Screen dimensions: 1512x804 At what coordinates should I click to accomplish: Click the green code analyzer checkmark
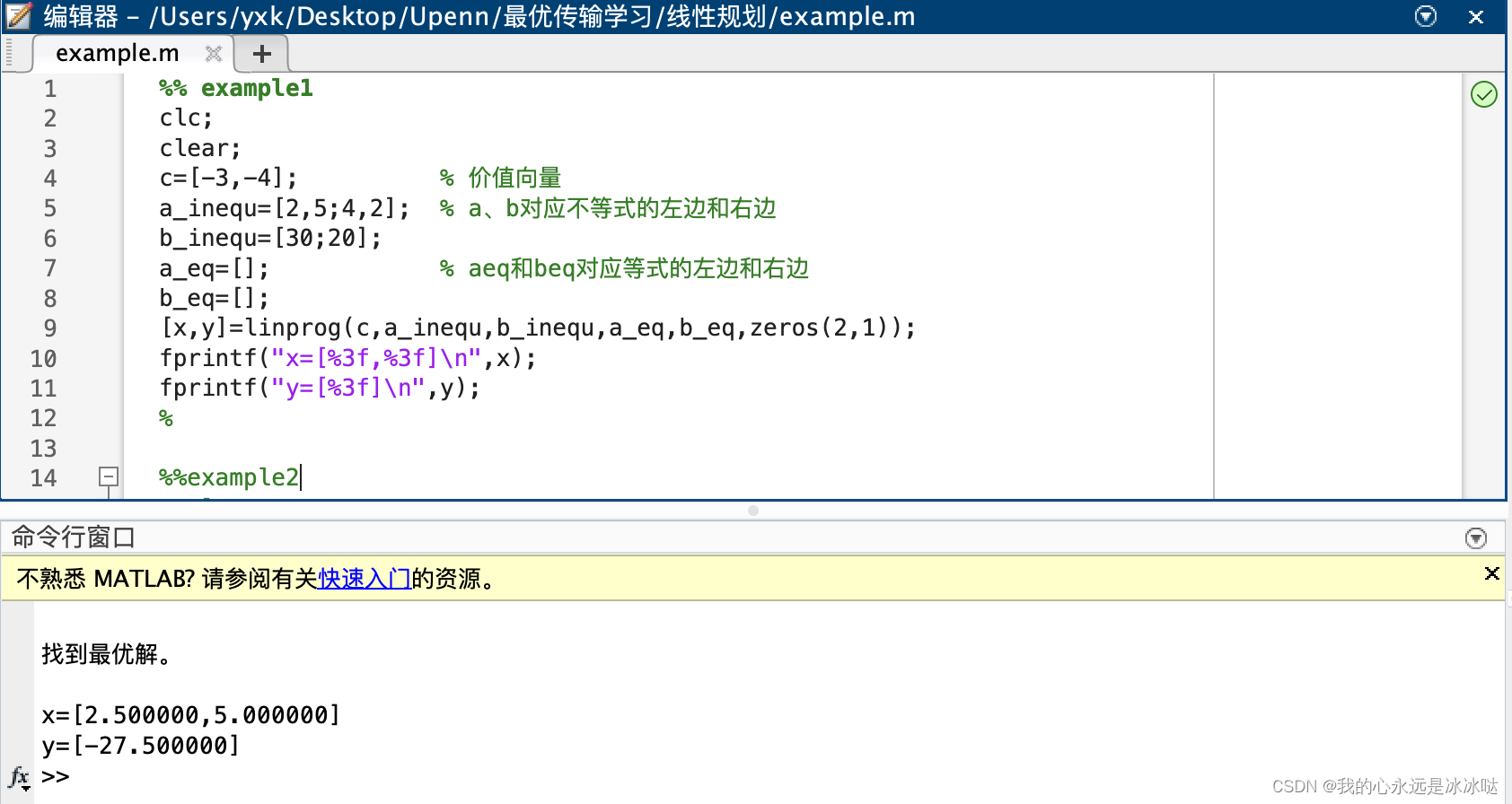pyautogui.click(x=1483, y=93)
